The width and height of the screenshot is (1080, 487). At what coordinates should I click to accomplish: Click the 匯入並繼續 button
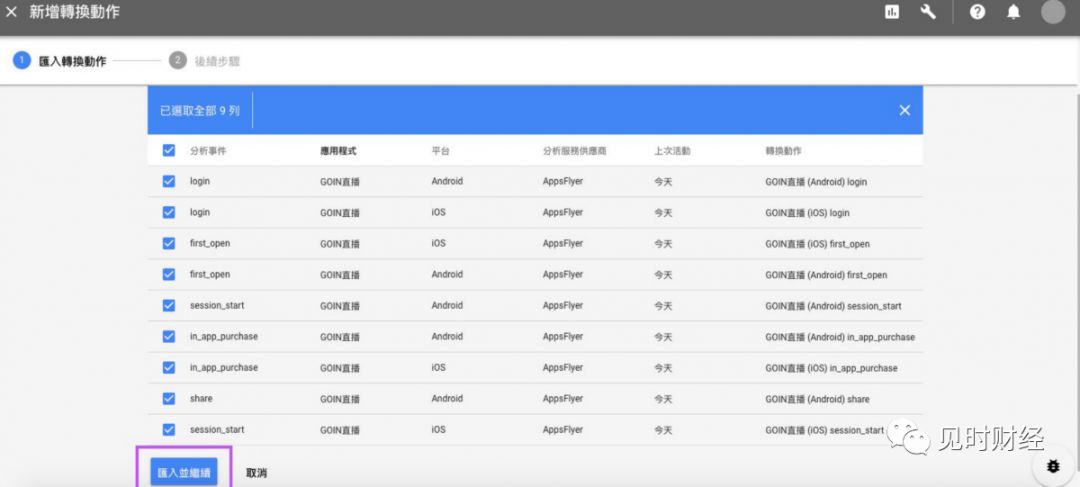(x=184, y=473)
